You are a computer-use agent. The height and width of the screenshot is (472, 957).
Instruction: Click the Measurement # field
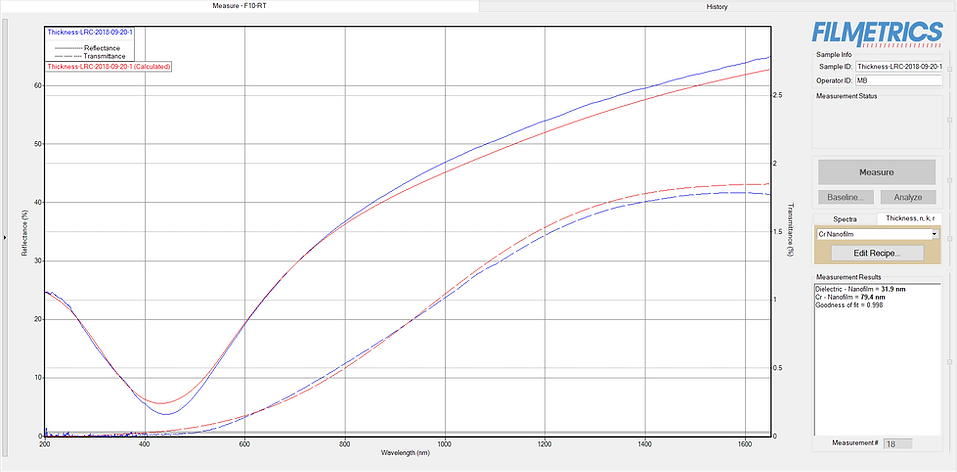[x=905, y=442]
